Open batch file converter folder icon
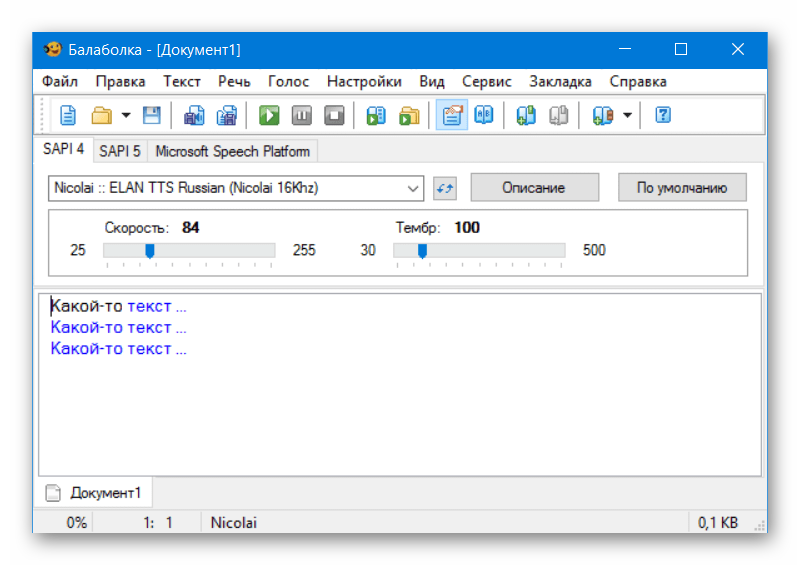 click(x=409, y=115)
